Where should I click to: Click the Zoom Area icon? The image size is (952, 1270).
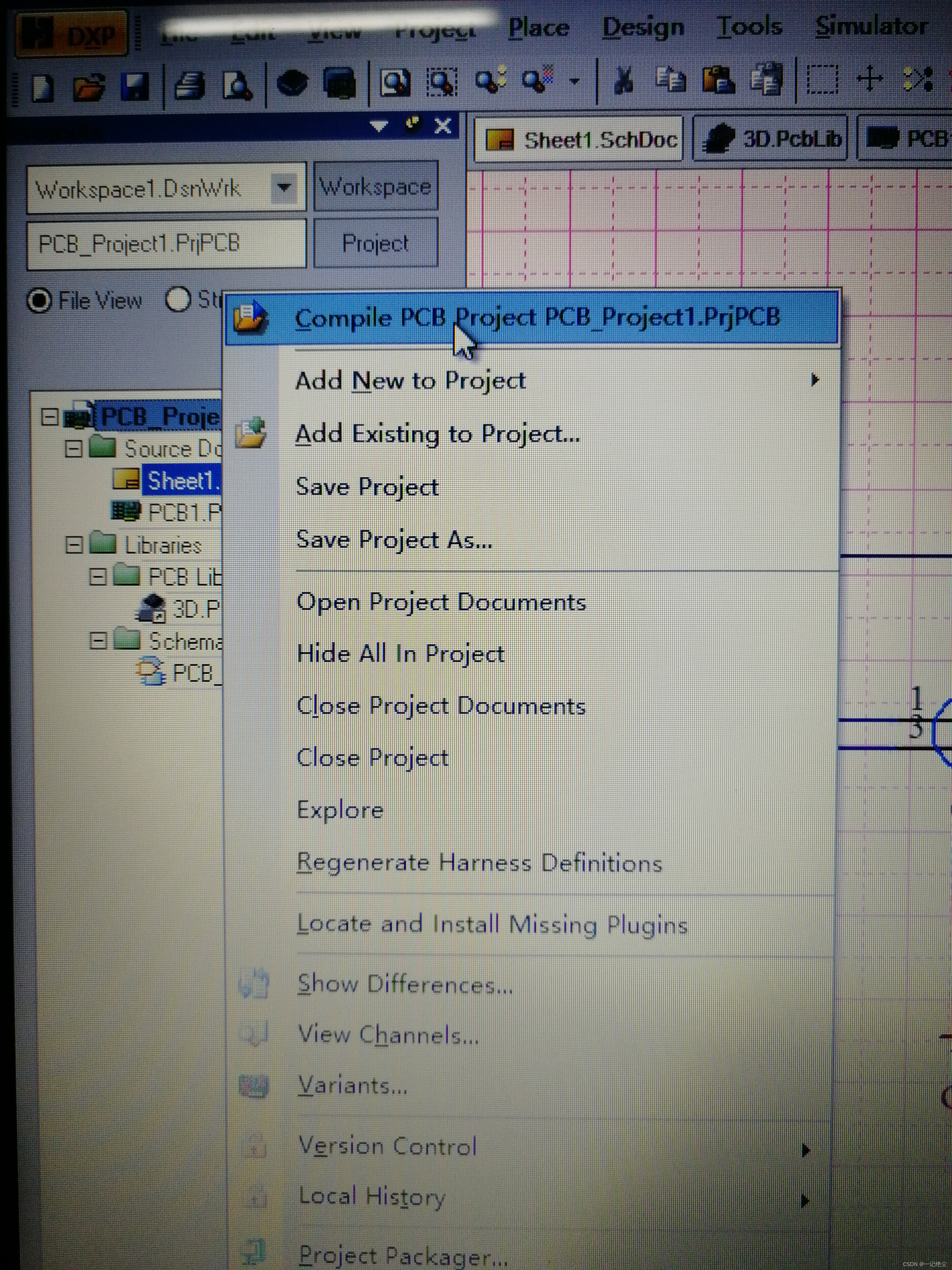pyautogui.click(x=441, y=82)
